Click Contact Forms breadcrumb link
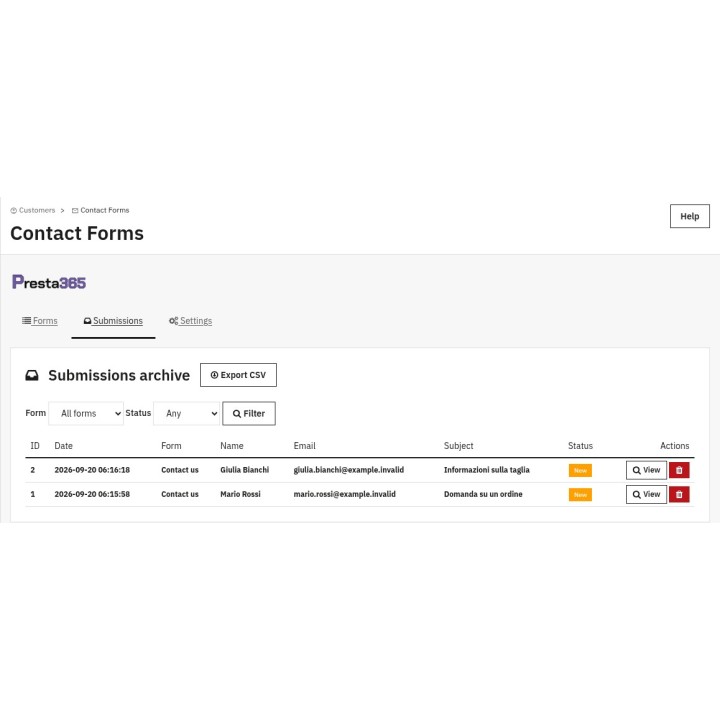This screenshot has width=720, height=720. pos(101,210)
